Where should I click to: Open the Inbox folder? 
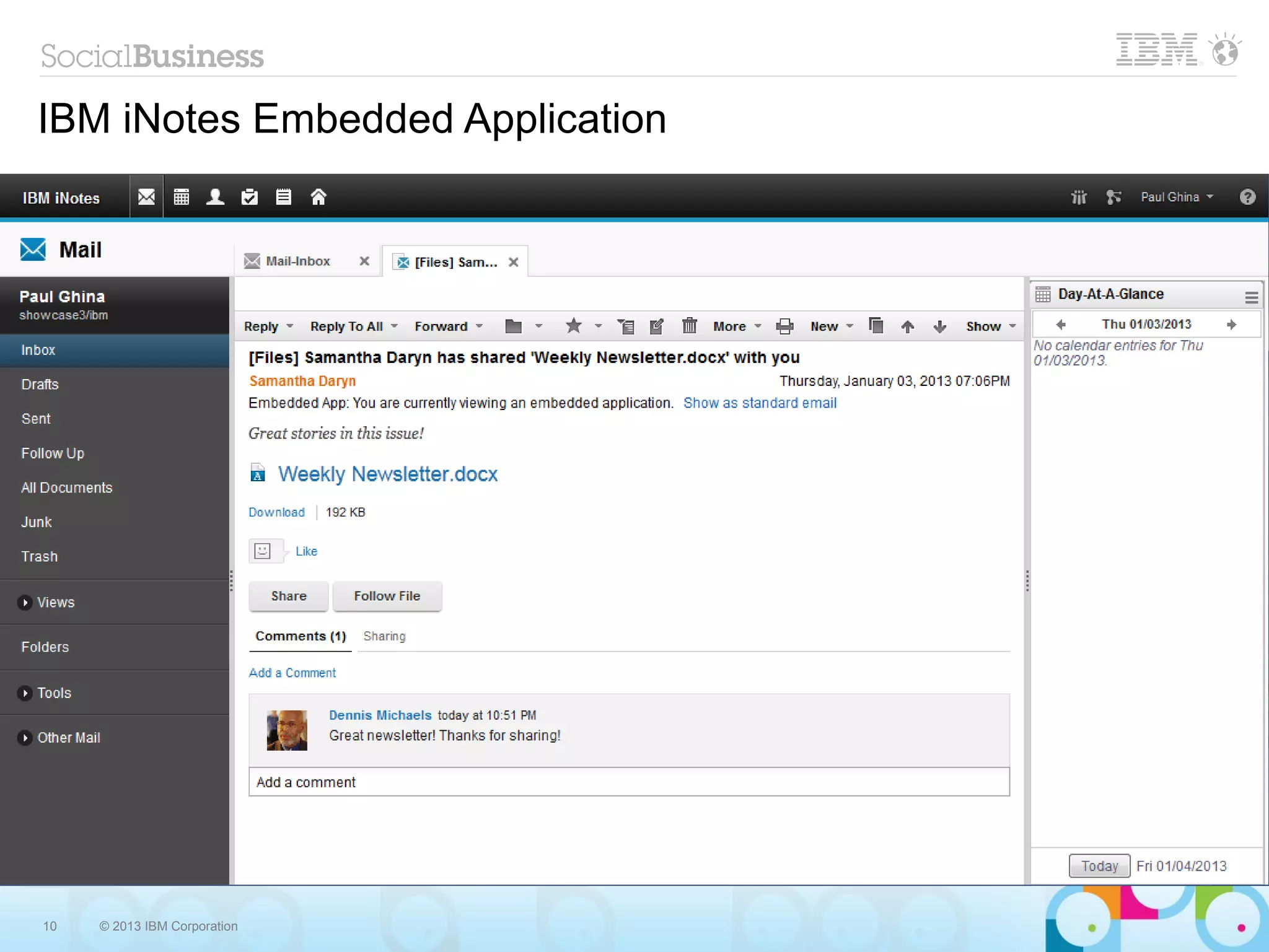pyautogui.click(x=115, y=350)
